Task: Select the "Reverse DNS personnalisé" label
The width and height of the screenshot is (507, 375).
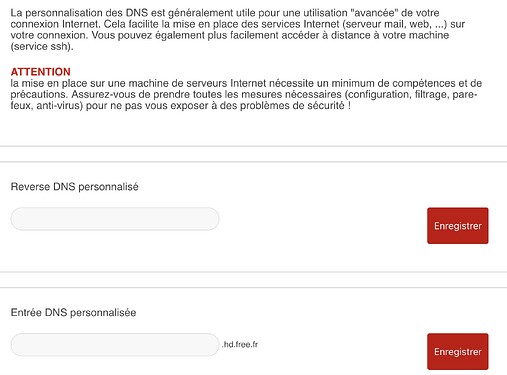Action: pos(74,187)
